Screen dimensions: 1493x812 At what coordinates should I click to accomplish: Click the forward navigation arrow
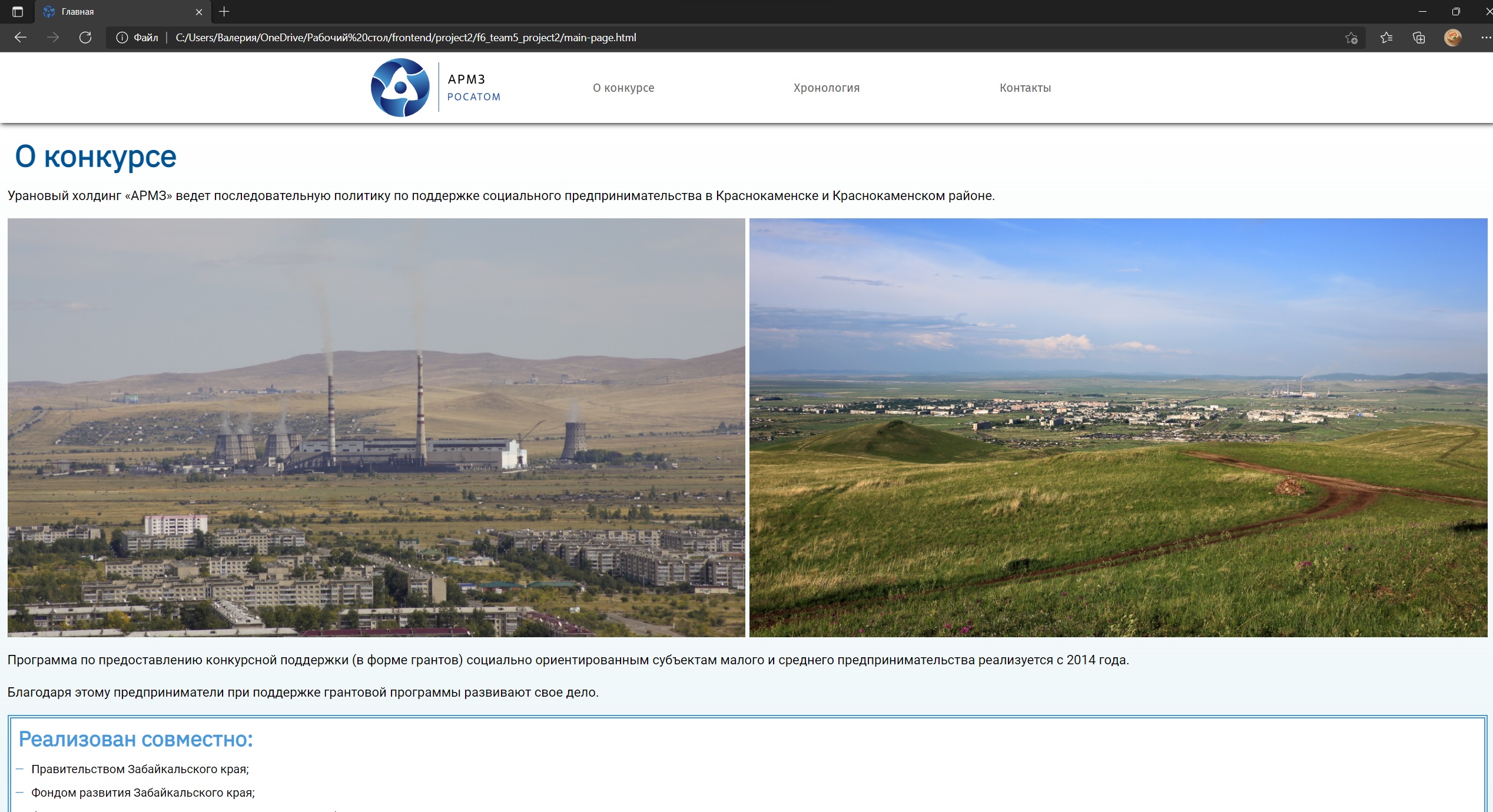pos(52,37)
